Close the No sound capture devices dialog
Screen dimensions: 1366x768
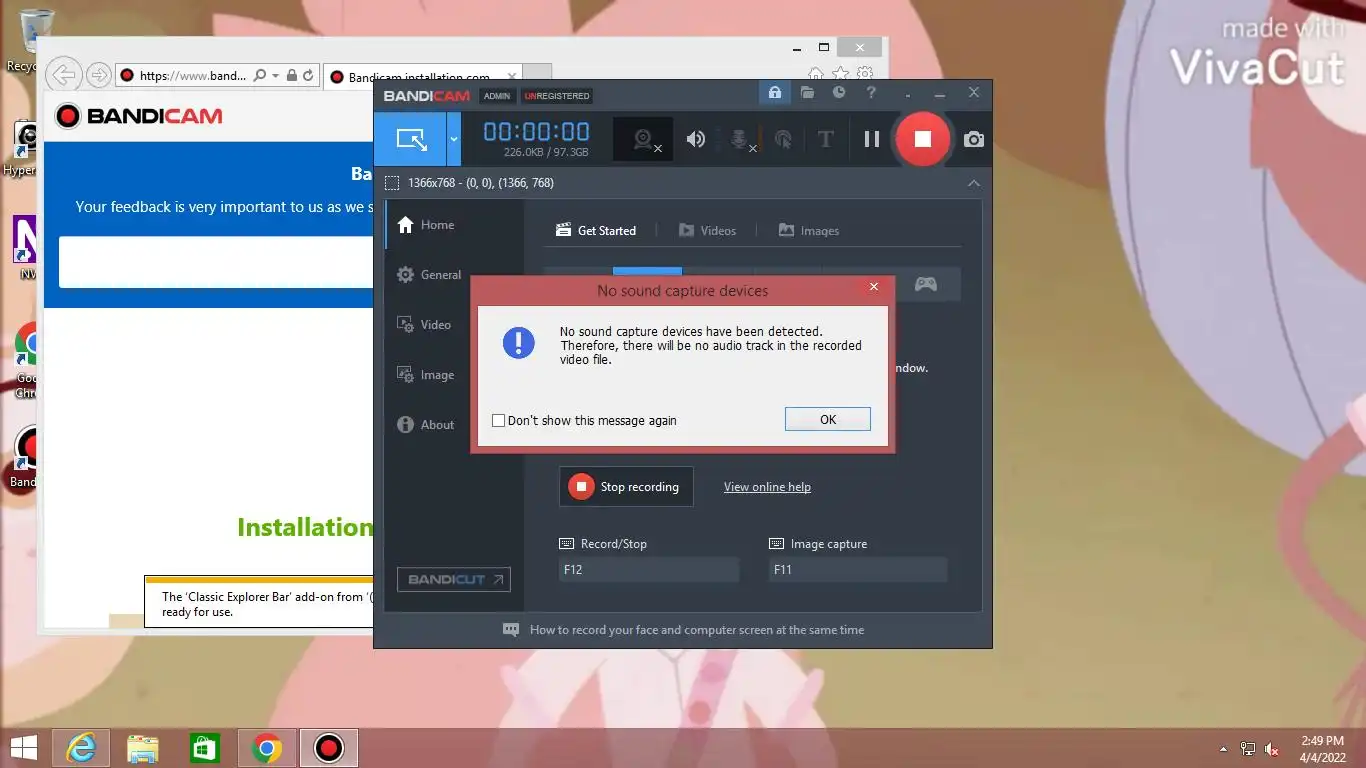click(x=873, y=287)
